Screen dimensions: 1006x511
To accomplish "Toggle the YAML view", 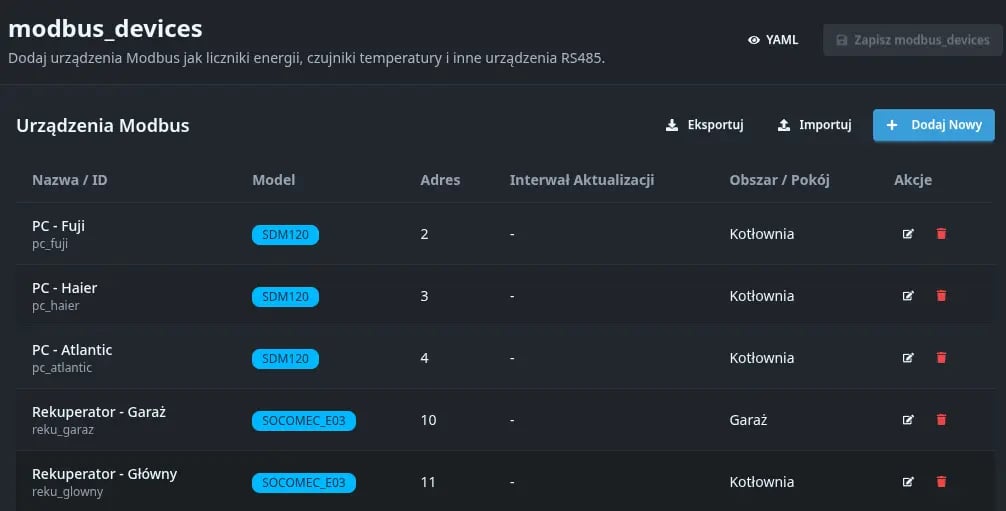I will (x=773, y=40).
